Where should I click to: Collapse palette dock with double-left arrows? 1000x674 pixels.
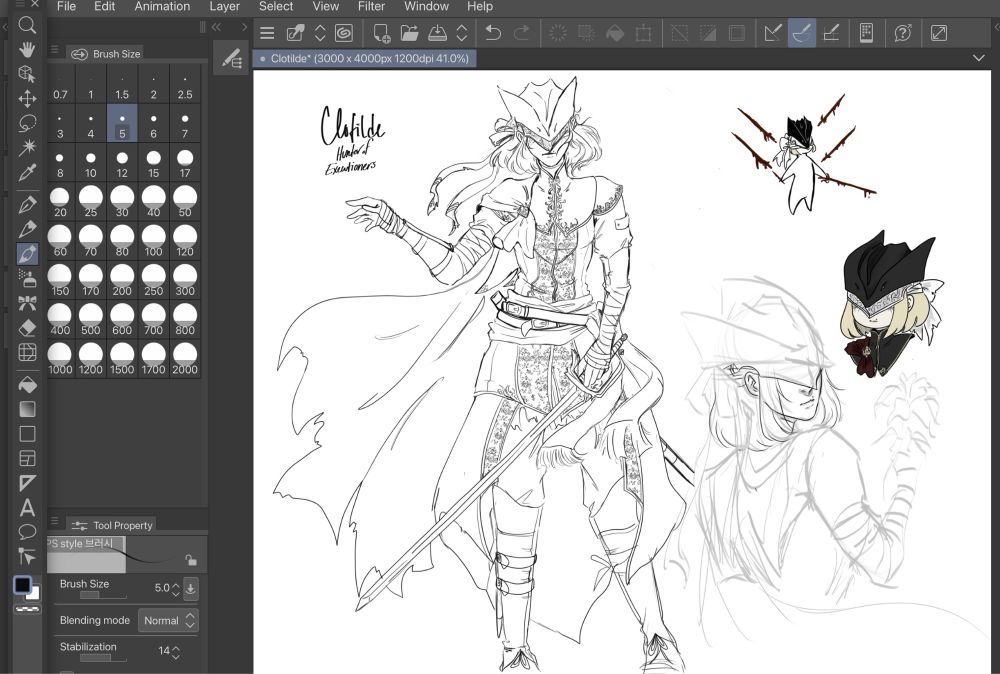click(217, 27)
